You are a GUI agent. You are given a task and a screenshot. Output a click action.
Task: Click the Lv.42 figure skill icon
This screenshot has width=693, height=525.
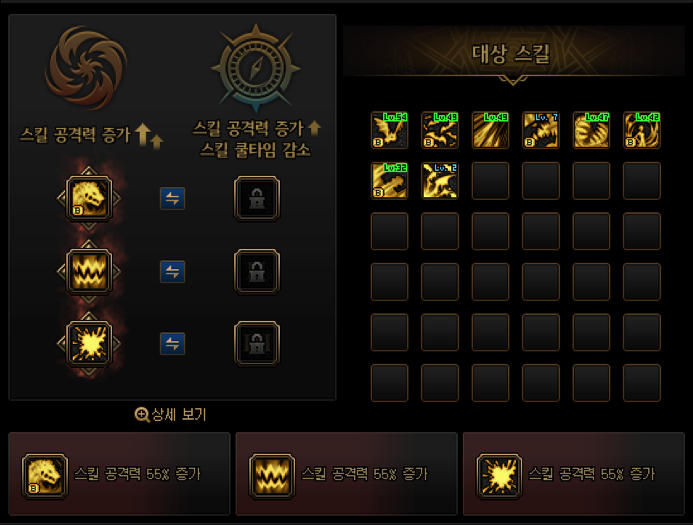642,130
